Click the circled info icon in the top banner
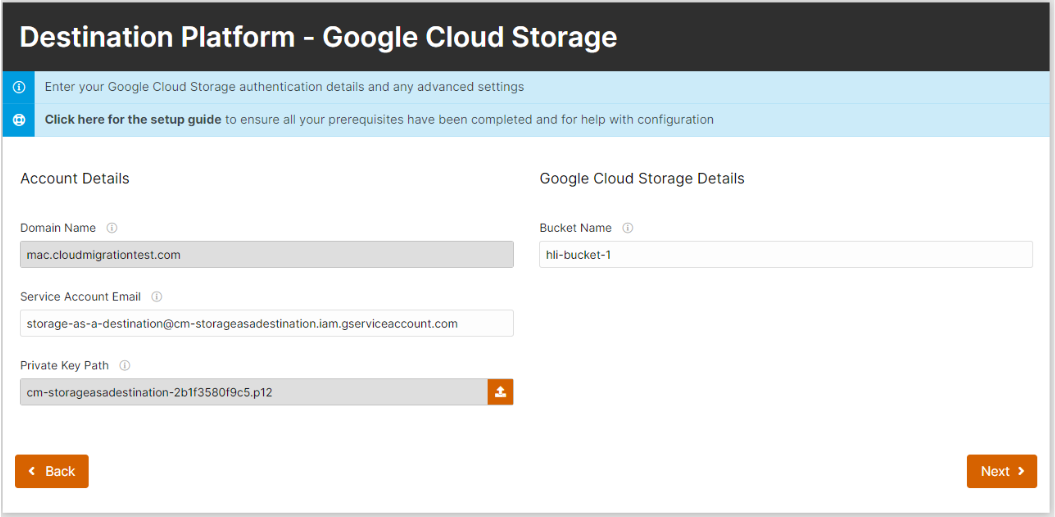The height and width of the screenshot is (517, 1055). click(x=19, y=88)
